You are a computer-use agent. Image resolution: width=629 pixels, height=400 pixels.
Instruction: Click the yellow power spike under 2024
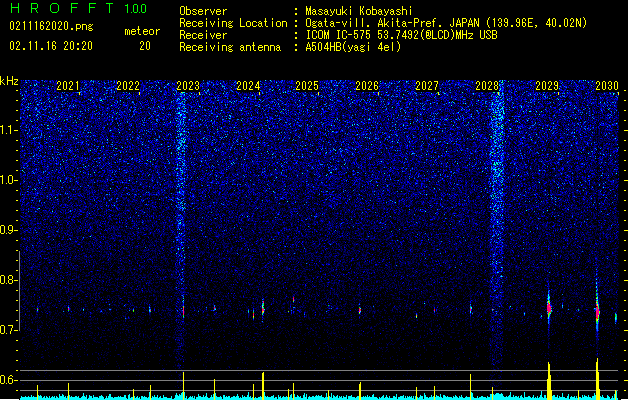point(263,385)
